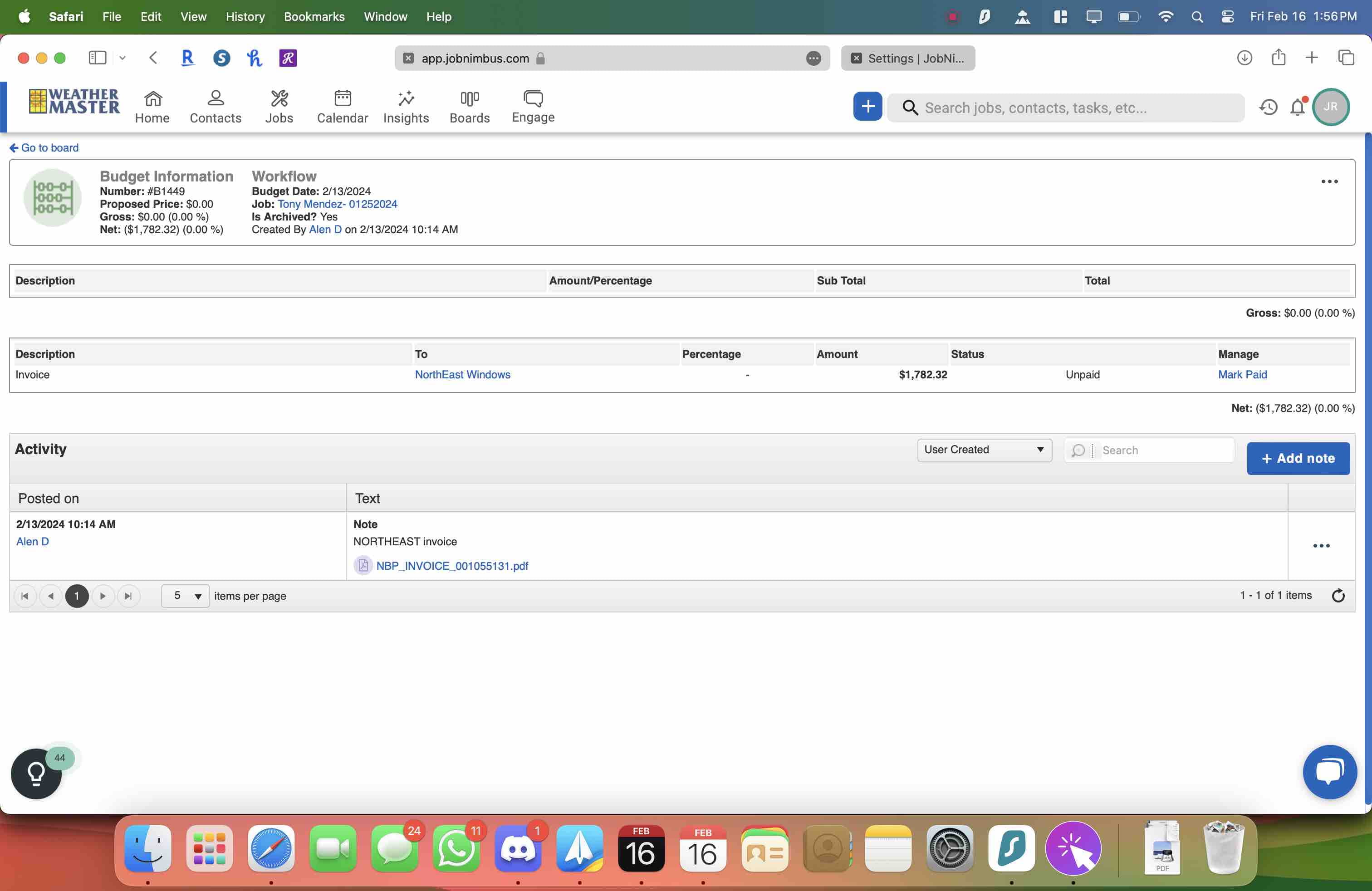Click Mark Paid for NorthEast invoice
Viewport: 1372px width, 891px height.
coord(1242,375)
